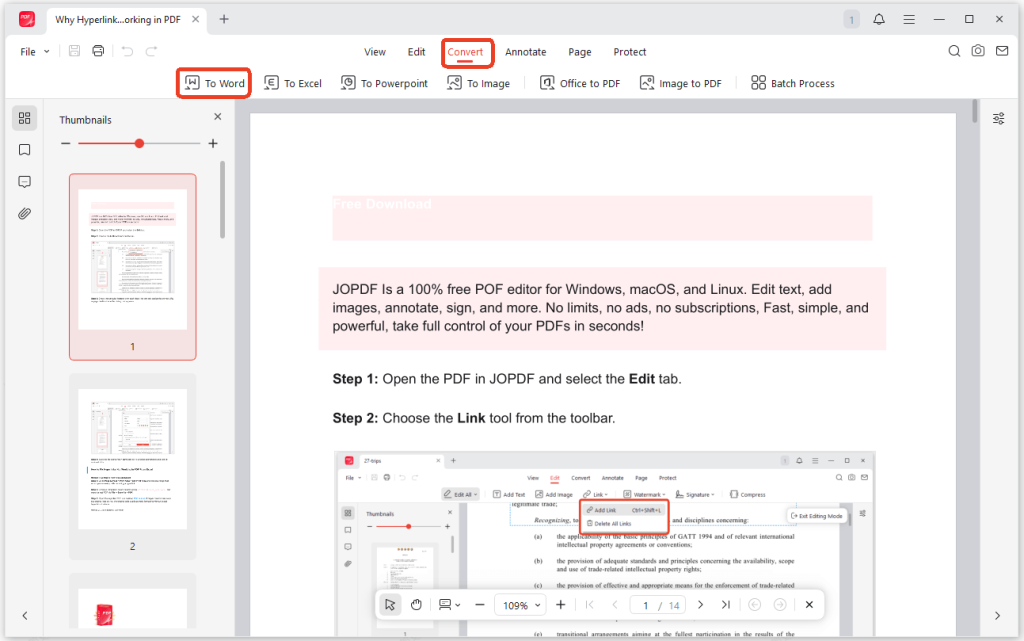The height and width of the screenshot is (641, 1024).
Task: Click the JOPDF app logo icon
Action: (x=27, y=19)
